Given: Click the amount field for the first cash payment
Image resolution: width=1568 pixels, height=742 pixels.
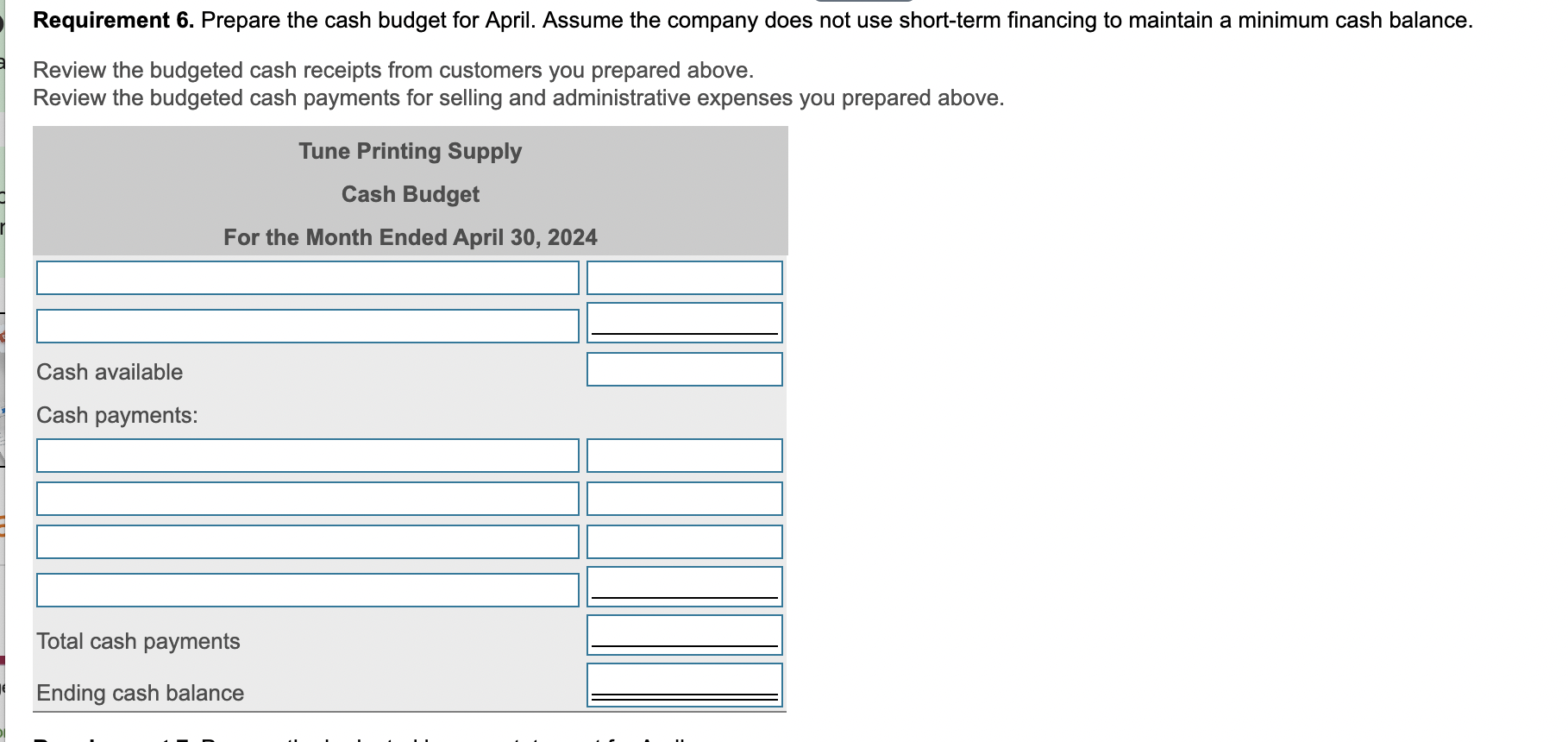Looking at the screenshot, I should 684,456.
